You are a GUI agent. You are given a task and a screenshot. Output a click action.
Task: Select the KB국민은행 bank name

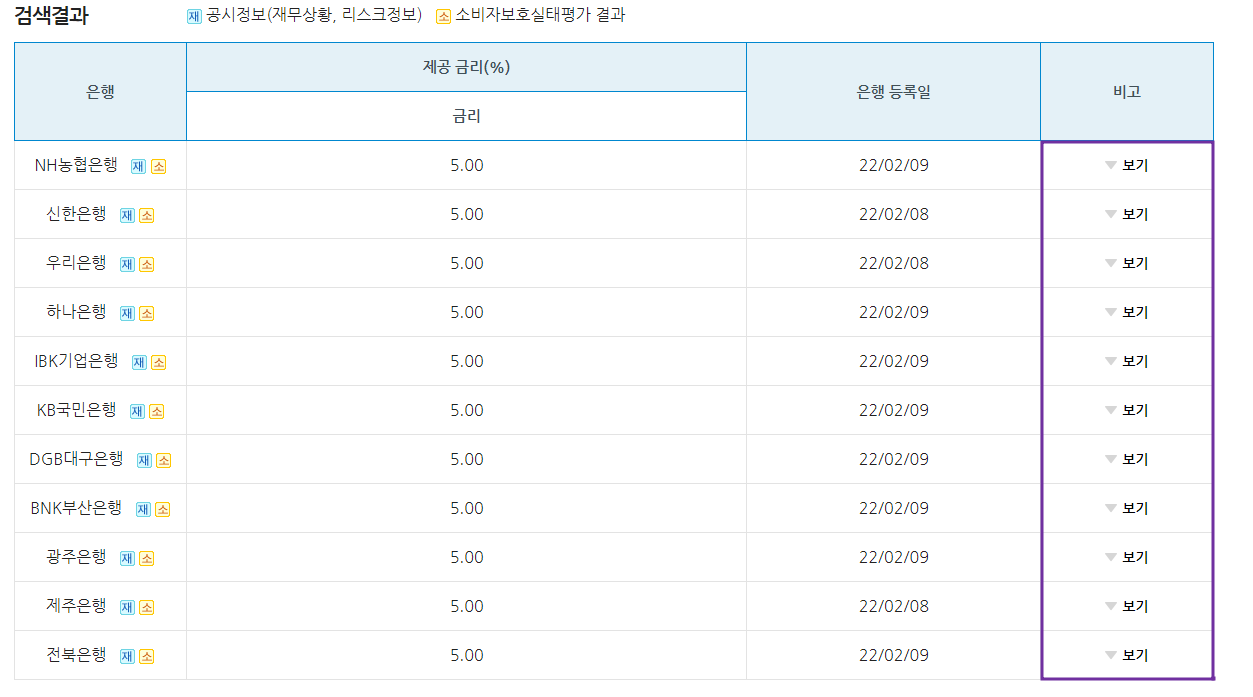point(76,410)
